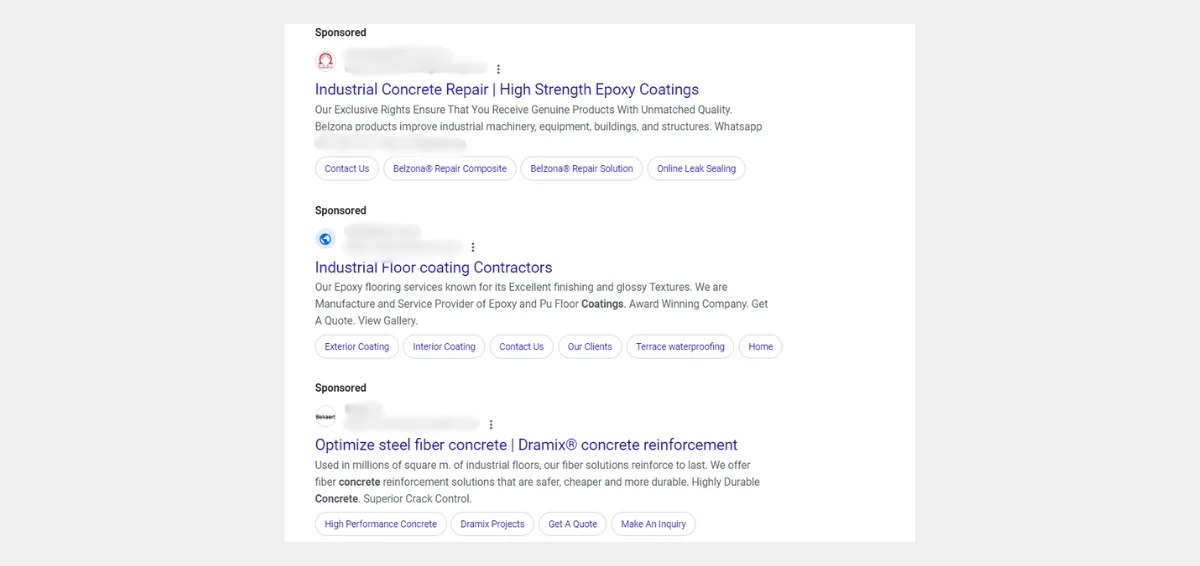Select Terrace waterproofing chip
The width and height of the screenshot is (1200, 566).
pos(680,347)
